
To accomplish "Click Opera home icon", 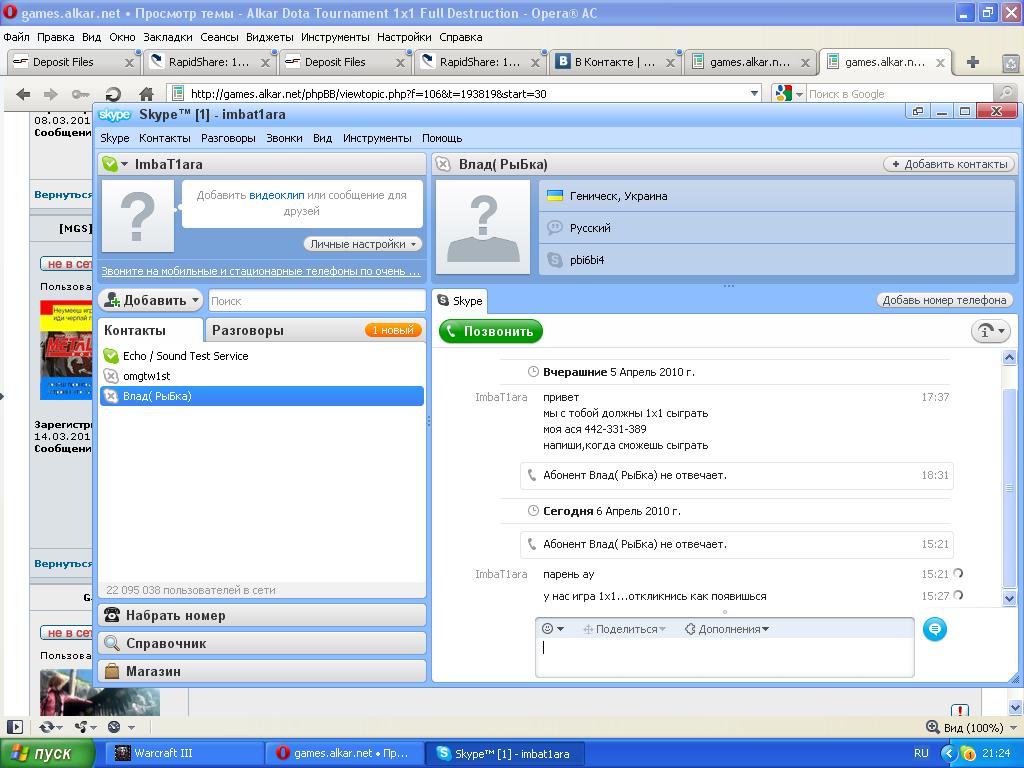I will tap(146, 94).
